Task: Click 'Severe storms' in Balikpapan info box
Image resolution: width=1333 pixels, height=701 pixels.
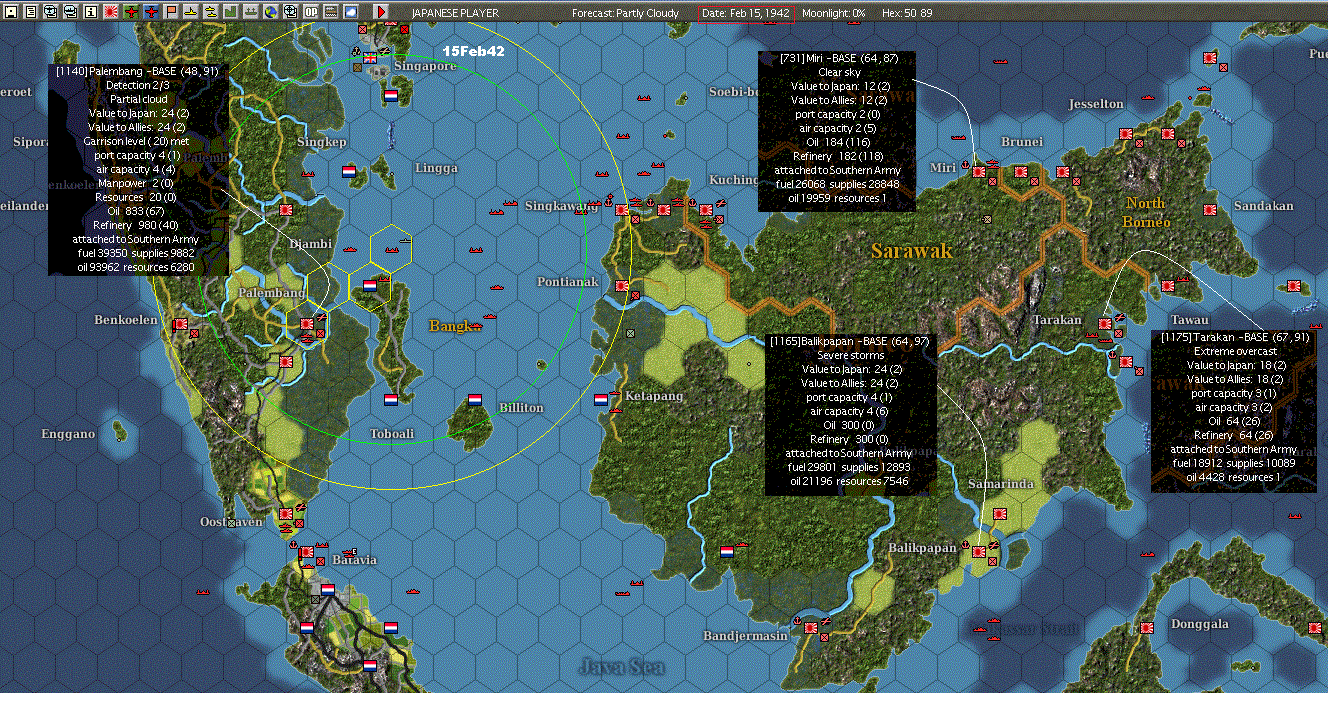Action: pyautogui.click(x=851, y=355)
